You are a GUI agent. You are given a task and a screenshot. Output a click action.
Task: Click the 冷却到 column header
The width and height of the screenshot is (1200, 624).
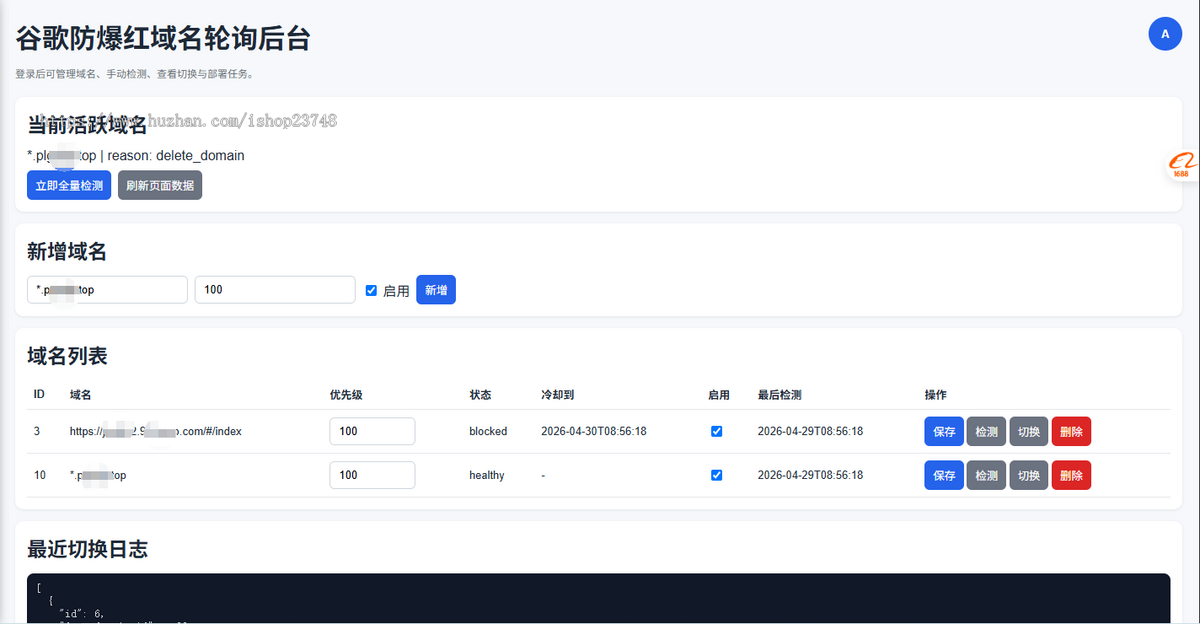[x=557, y=395]
